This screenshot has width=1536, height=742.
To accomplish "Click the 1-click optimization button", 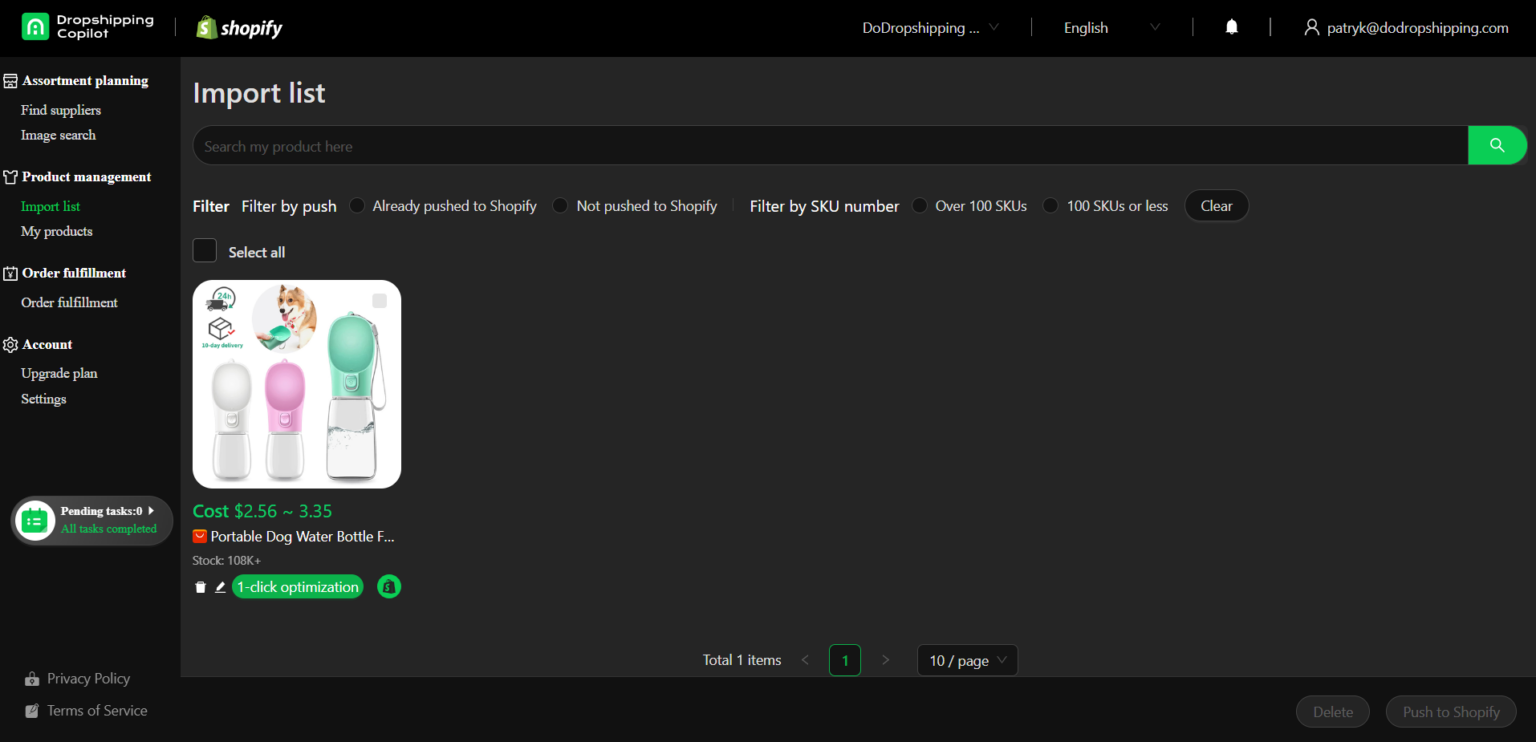I will (297, 586).
